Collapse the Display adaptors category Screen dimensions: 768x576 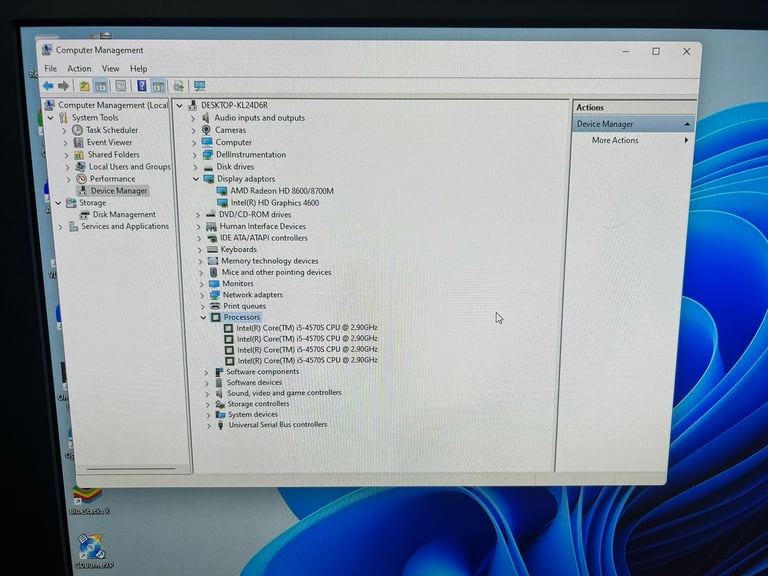pos(196,179)
